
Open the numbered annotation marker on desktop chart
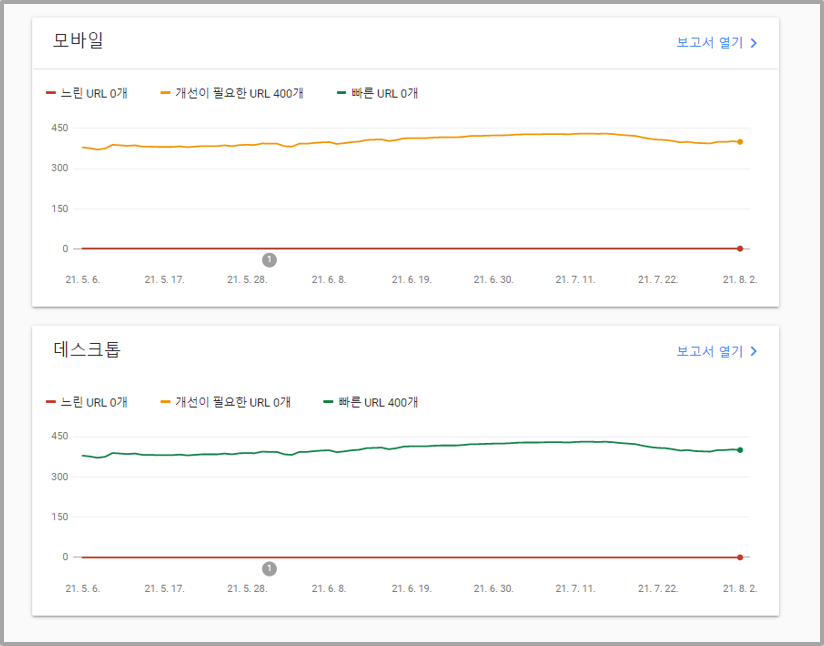[x=268, y=568]
